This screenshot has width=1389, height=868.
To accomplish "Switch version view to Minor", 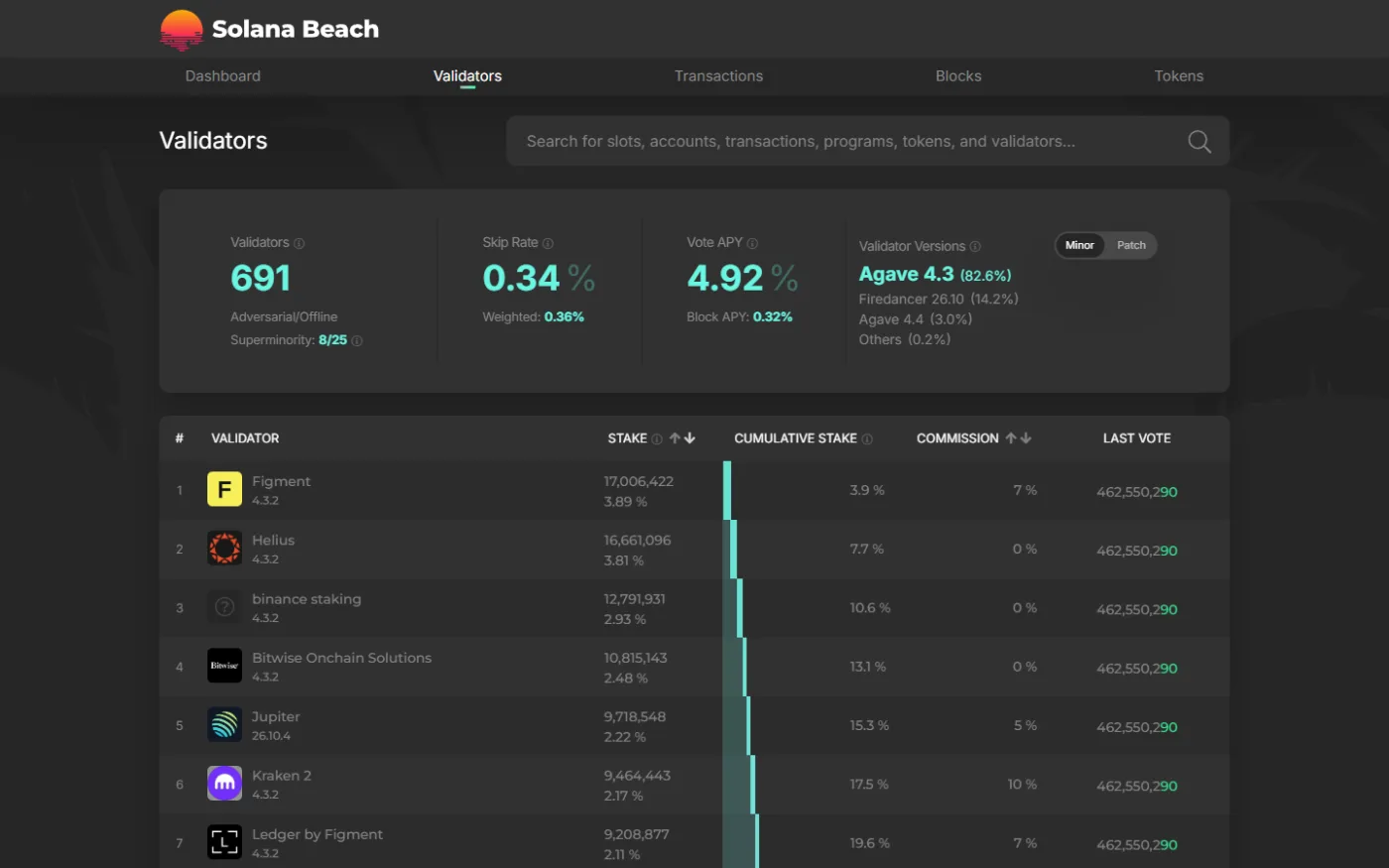I will 1079,245.
